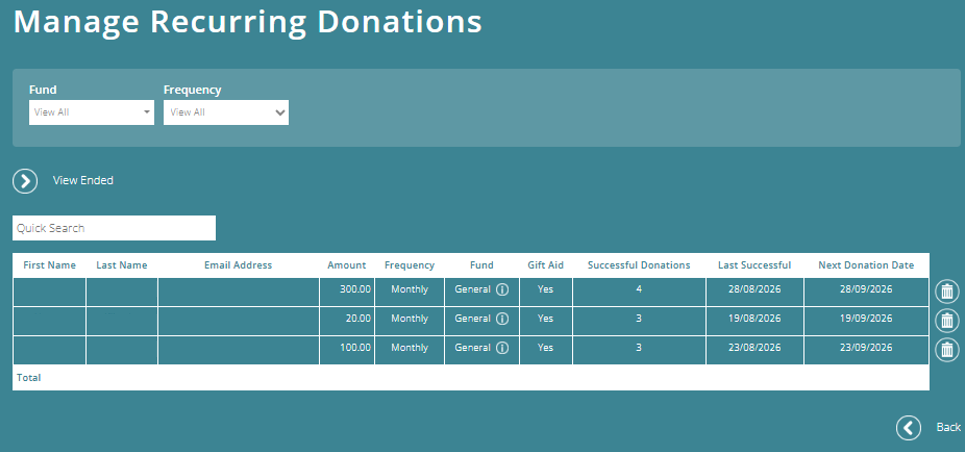Click the View Ended arrow icon
This screenshot has height=452, width=965.
click(25, 181)
